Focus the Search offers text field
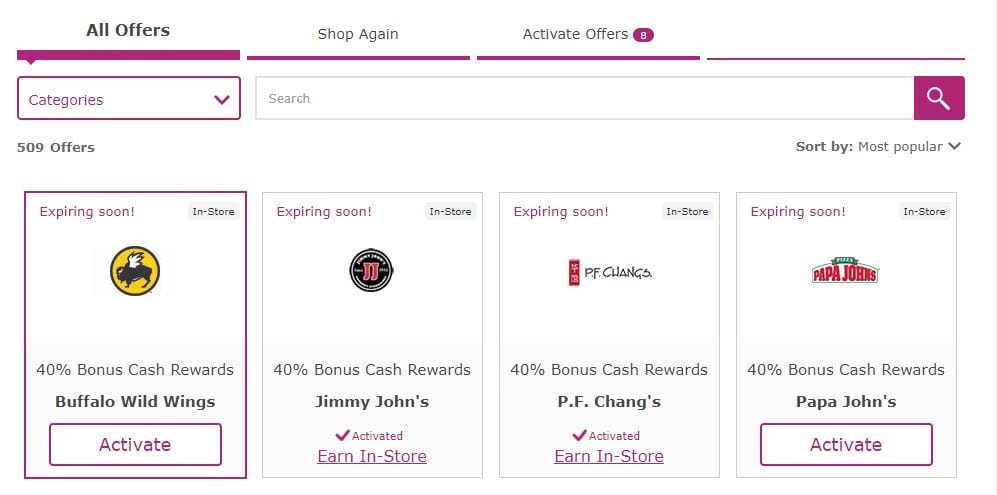Viewport: 997px width, 495px height. tap(584, 98)
